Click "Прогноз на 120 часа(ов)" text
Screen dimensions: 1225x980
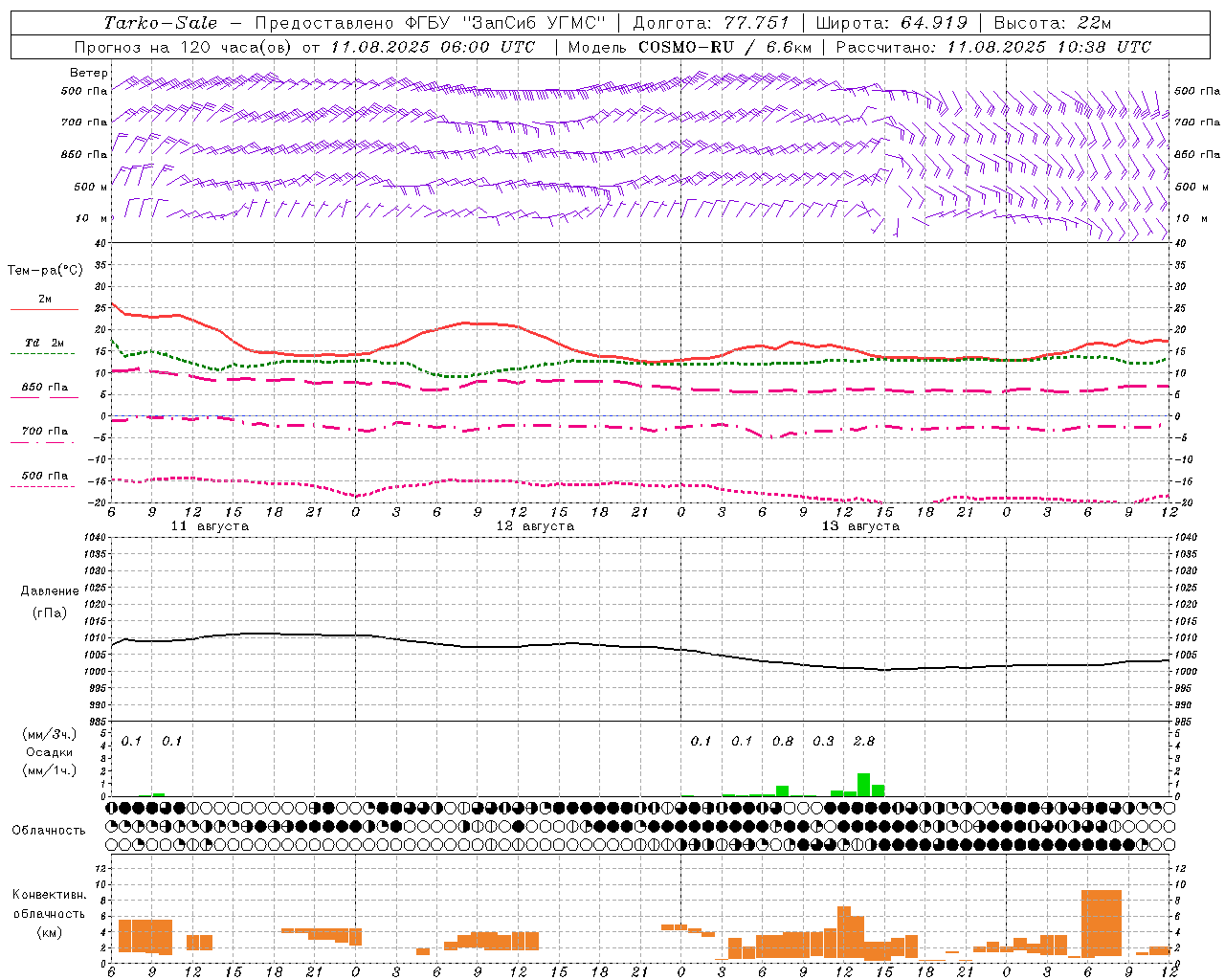(185, 47)
